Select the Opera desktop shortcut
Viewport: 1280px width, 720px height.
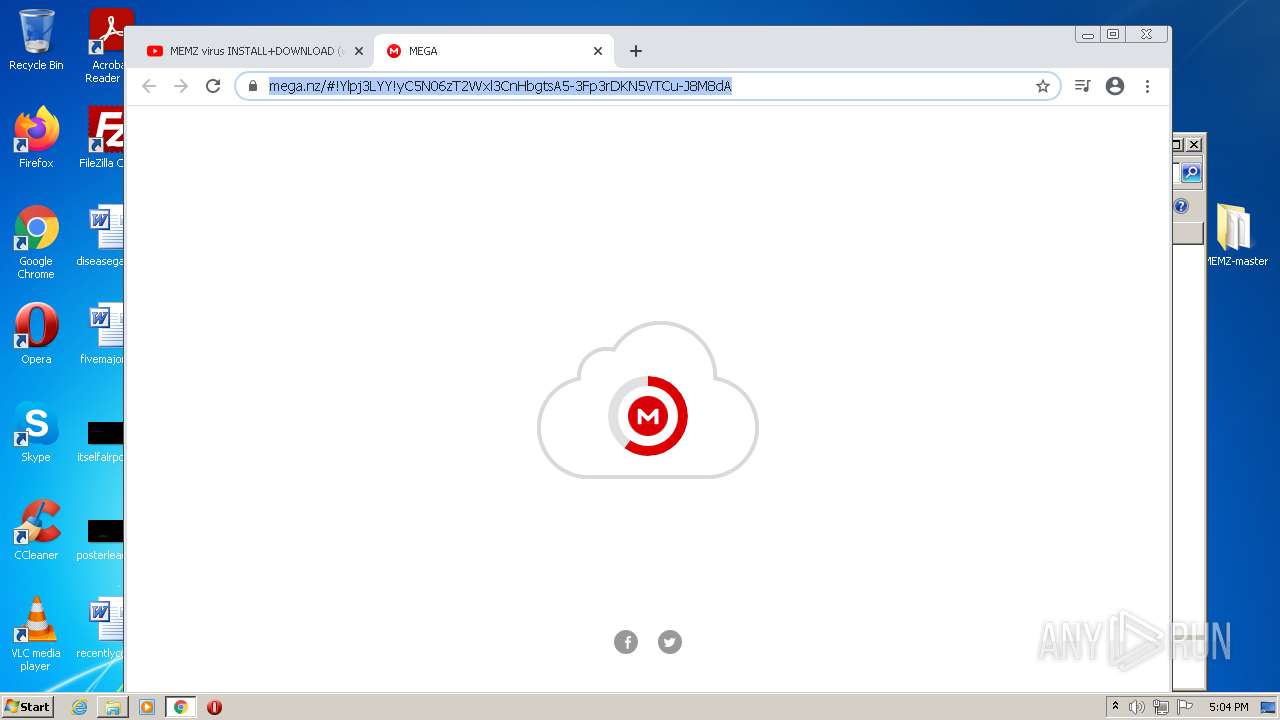[36, 334]
